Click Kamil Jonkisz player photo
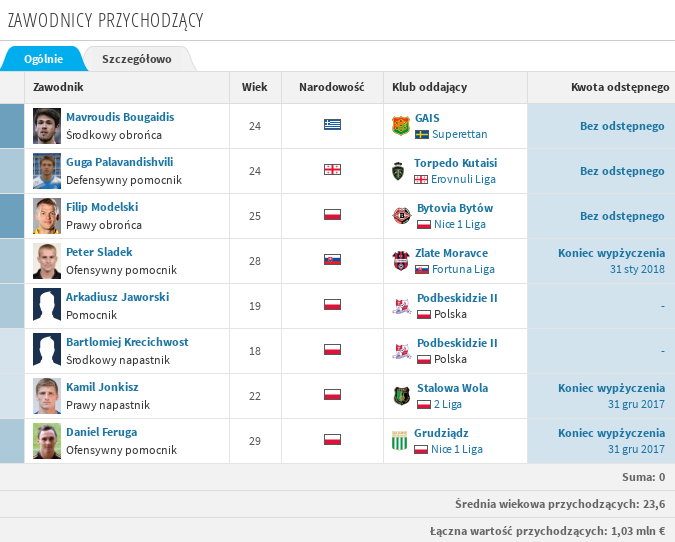This screenshot has height=542, width=675. [47, 396]
